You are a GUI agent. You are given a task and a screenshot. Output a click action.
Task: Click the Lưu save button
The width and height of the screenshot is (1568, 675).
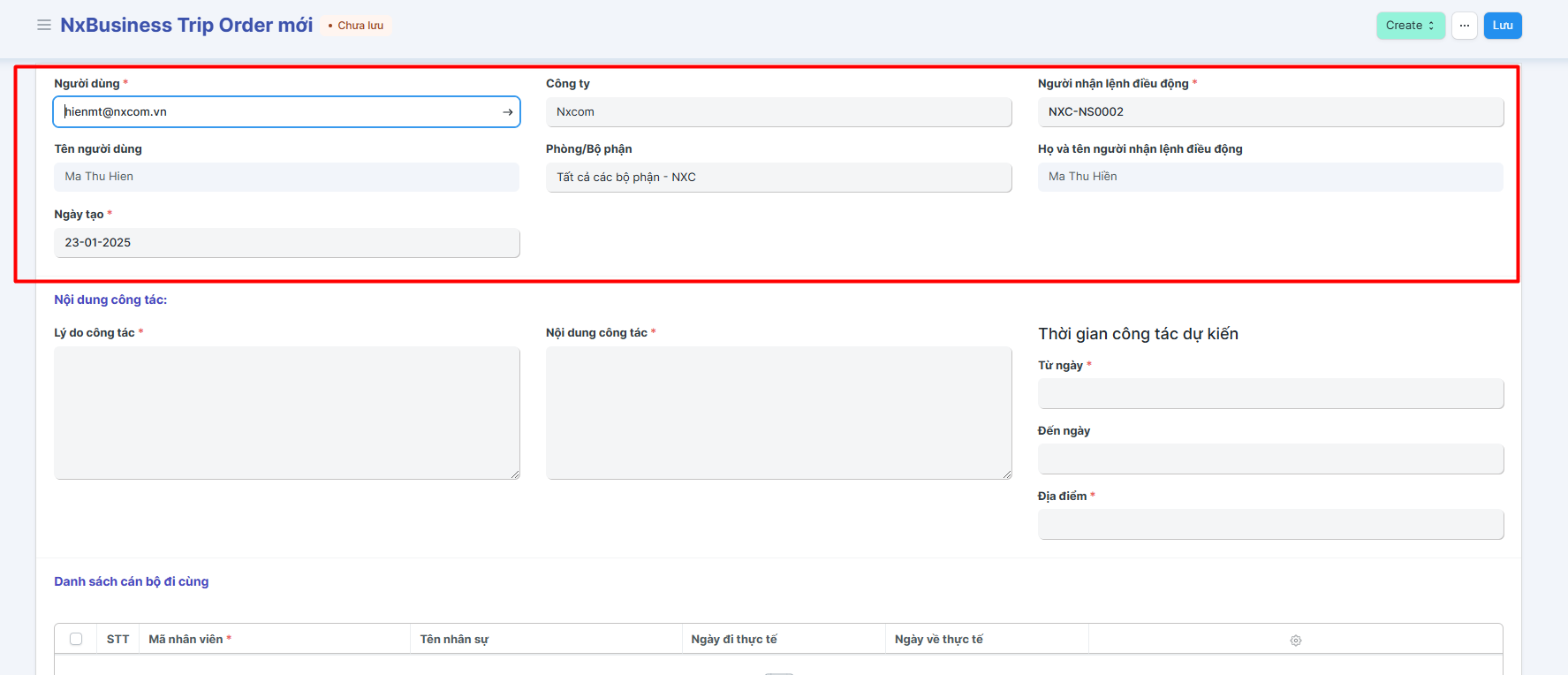1503,26
